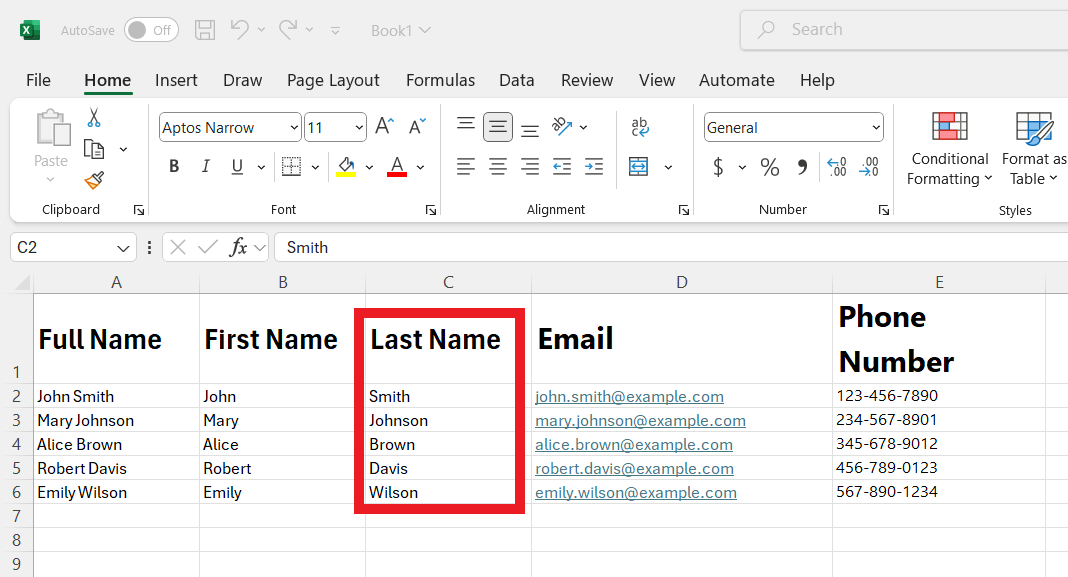Expand the Copy options arrow
Image resolution: width=1068 pixels, height=577 pixels.
123,149
